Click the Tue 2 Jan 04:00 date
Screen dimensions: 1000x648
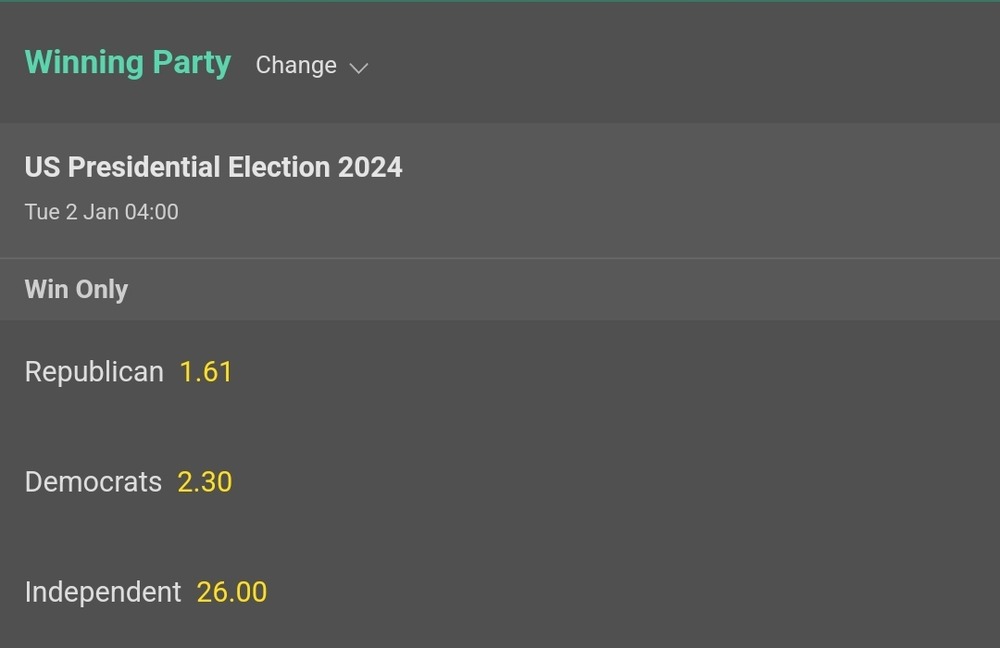[x=101, y=212]
